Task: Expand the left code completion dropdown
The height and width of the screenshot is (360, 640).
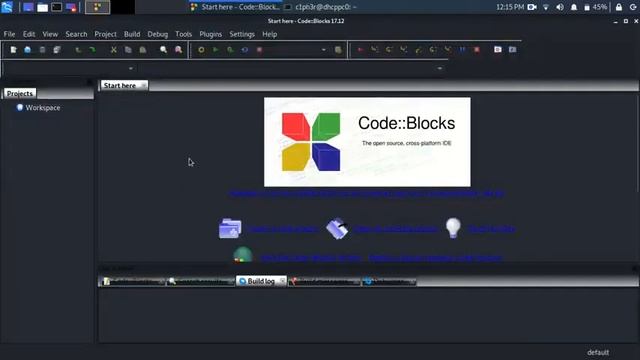Action: click(131, 68)
